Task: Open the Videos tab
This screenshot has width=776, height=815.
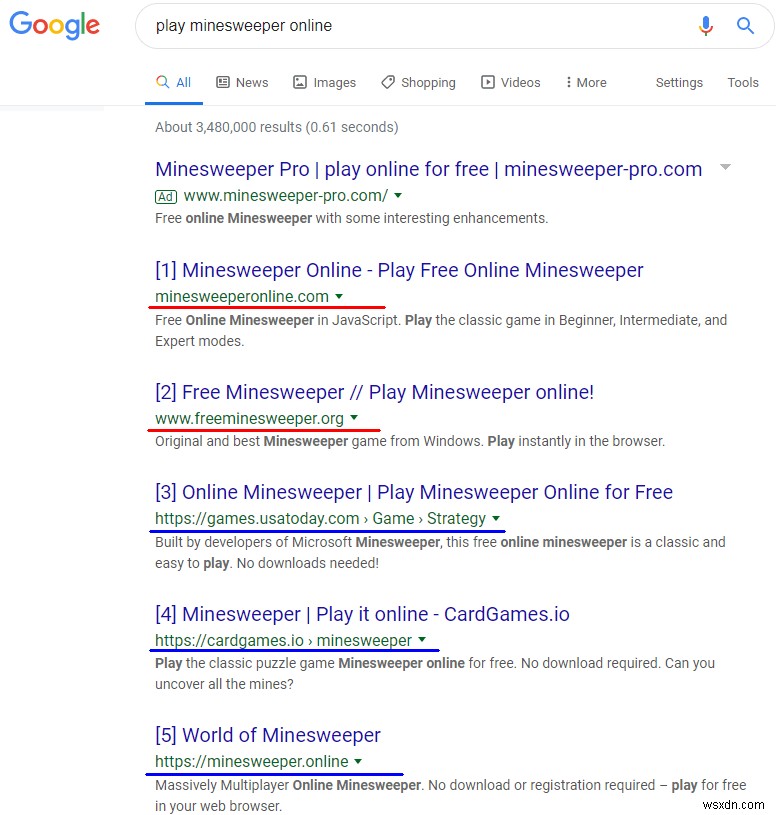Action: pyautogui.click(x=510, y=82)
